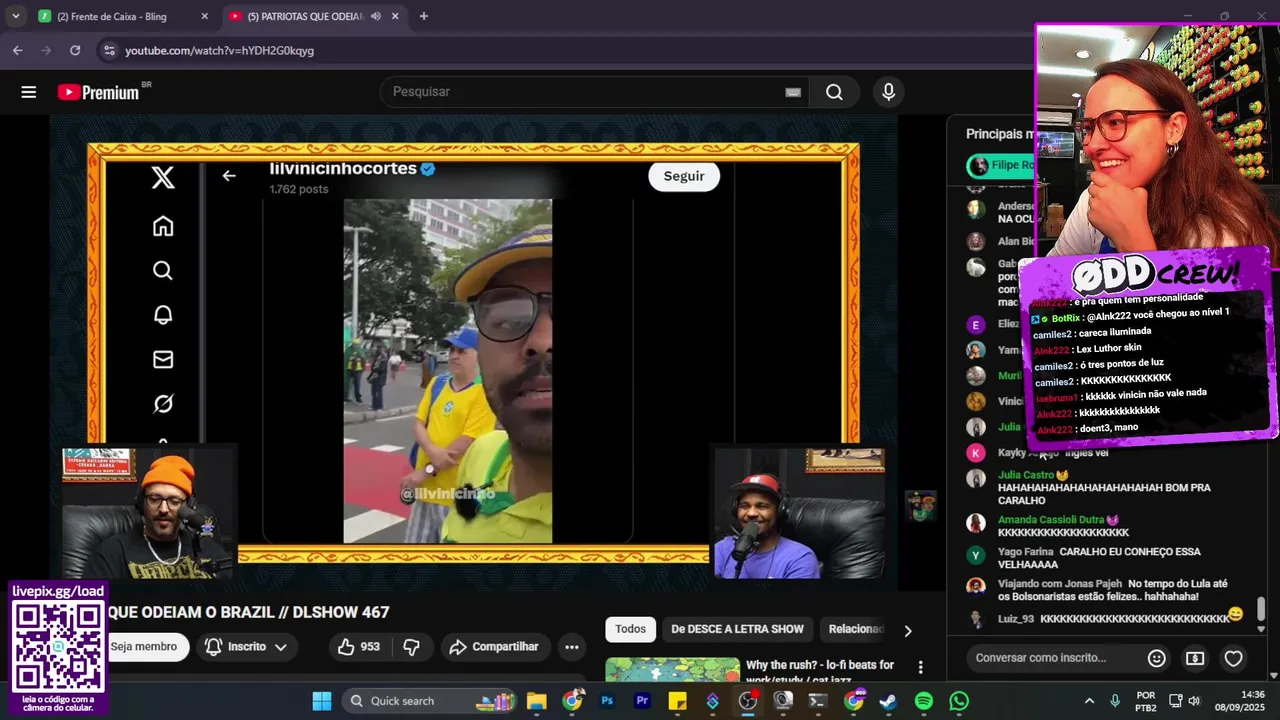The height and width of the screenshot is (720, 1280).
Task: Open Sticky Notes from taskbar
Action: pos(677,701)
